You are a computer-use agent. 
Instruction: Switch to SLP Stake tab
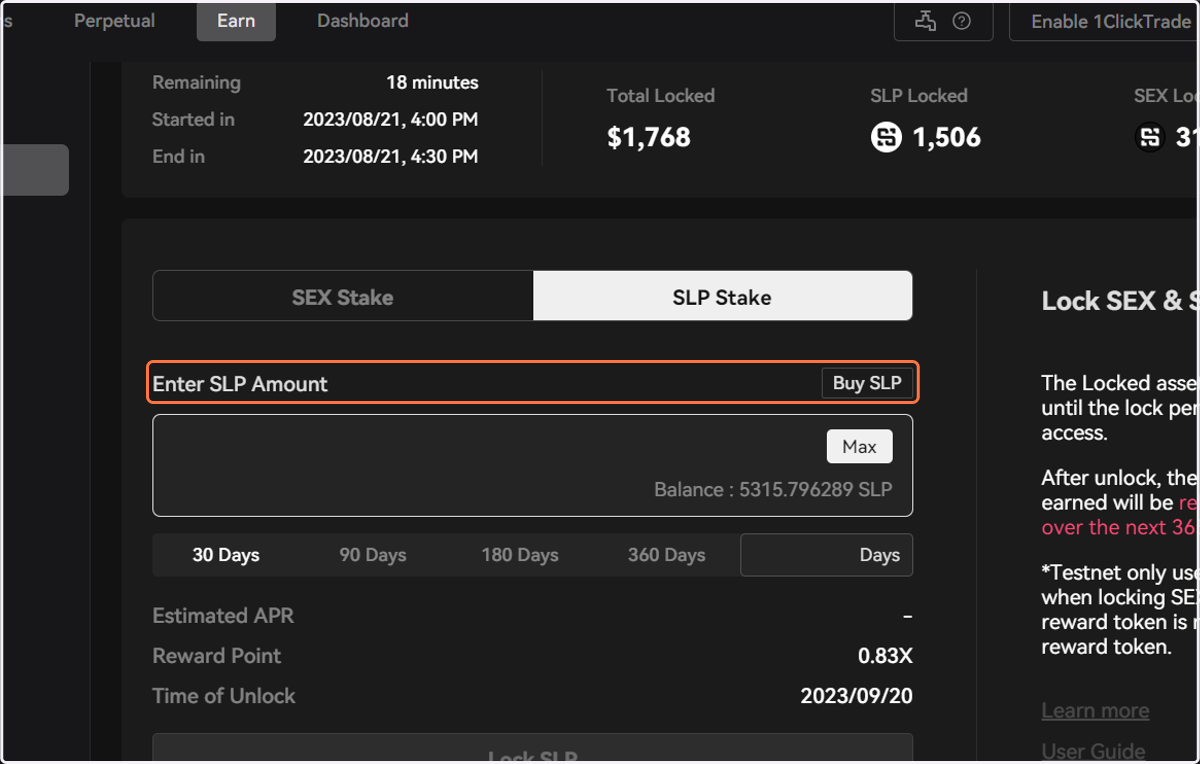click(722, 296)
